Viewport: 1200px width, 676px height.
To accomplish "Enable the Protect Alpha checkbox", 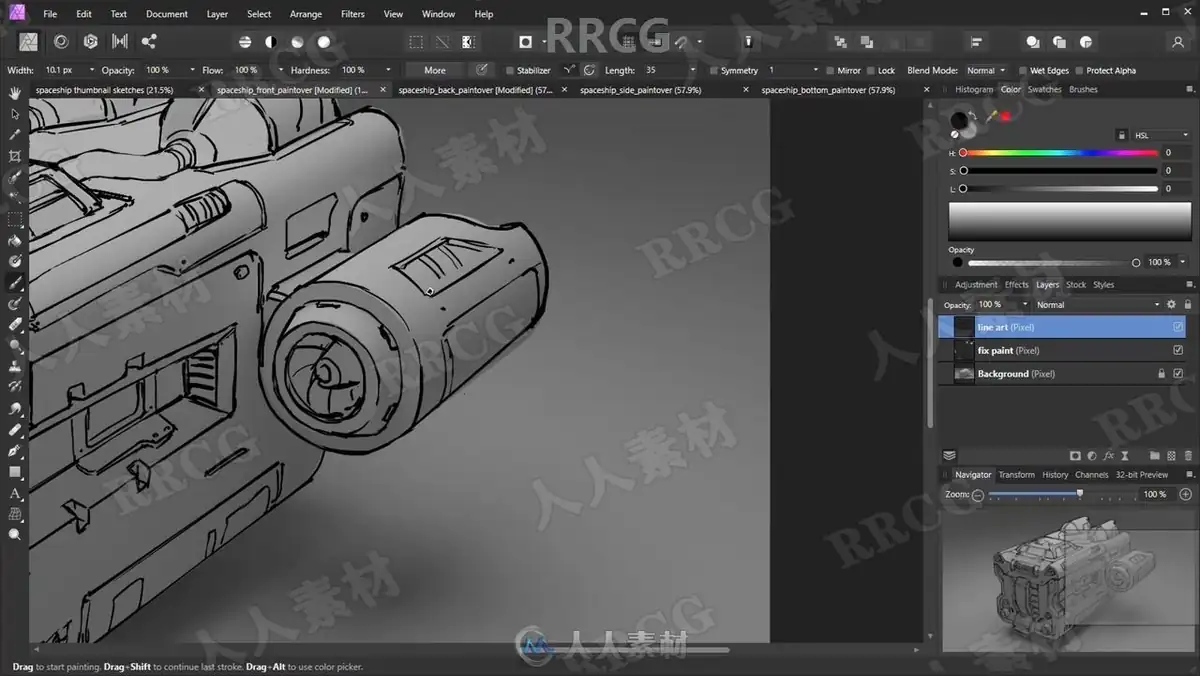I will (1079, 71).
